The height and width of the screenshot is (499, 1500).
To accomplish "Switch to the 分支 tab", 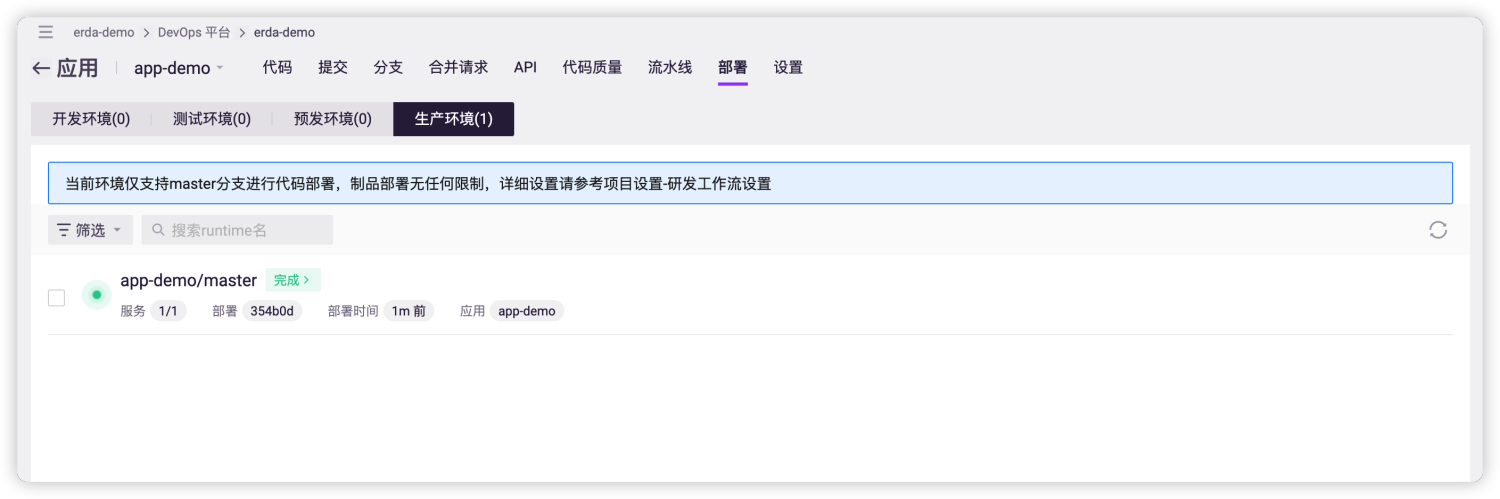I will pyautogui.click(x=388, y=67).
